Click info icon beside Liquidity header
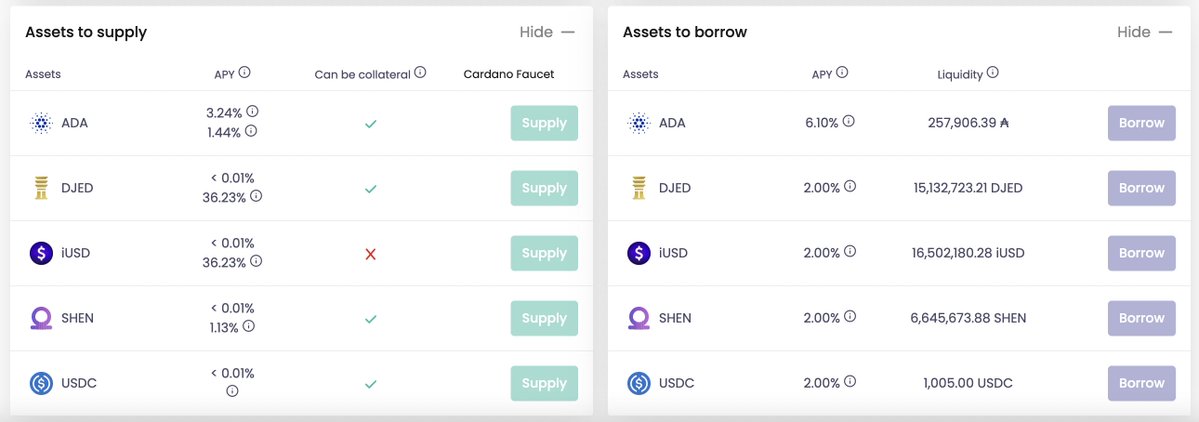The image size is (1199, 422). (993, 73)
